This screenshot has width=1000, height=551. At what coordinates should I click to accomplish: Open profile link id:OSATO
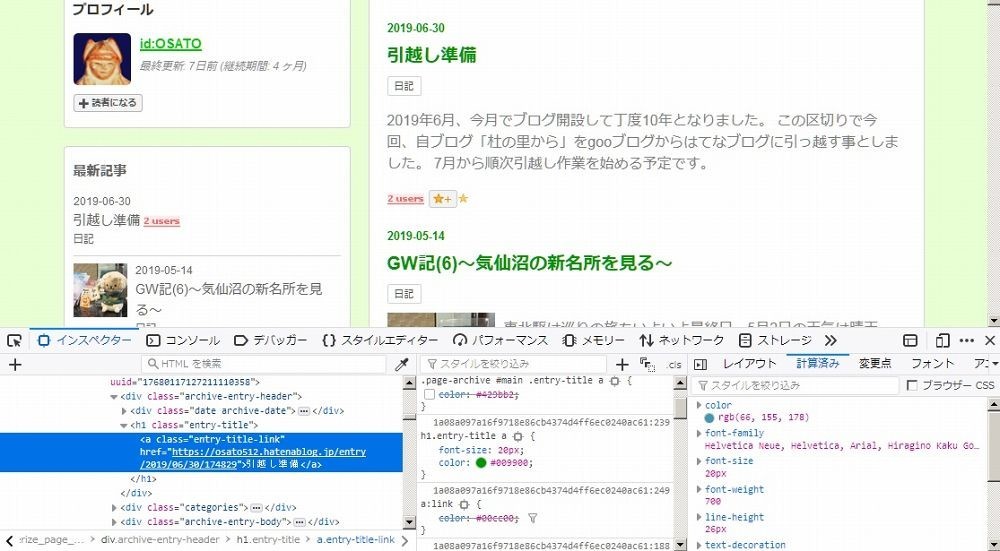[170, 44]
